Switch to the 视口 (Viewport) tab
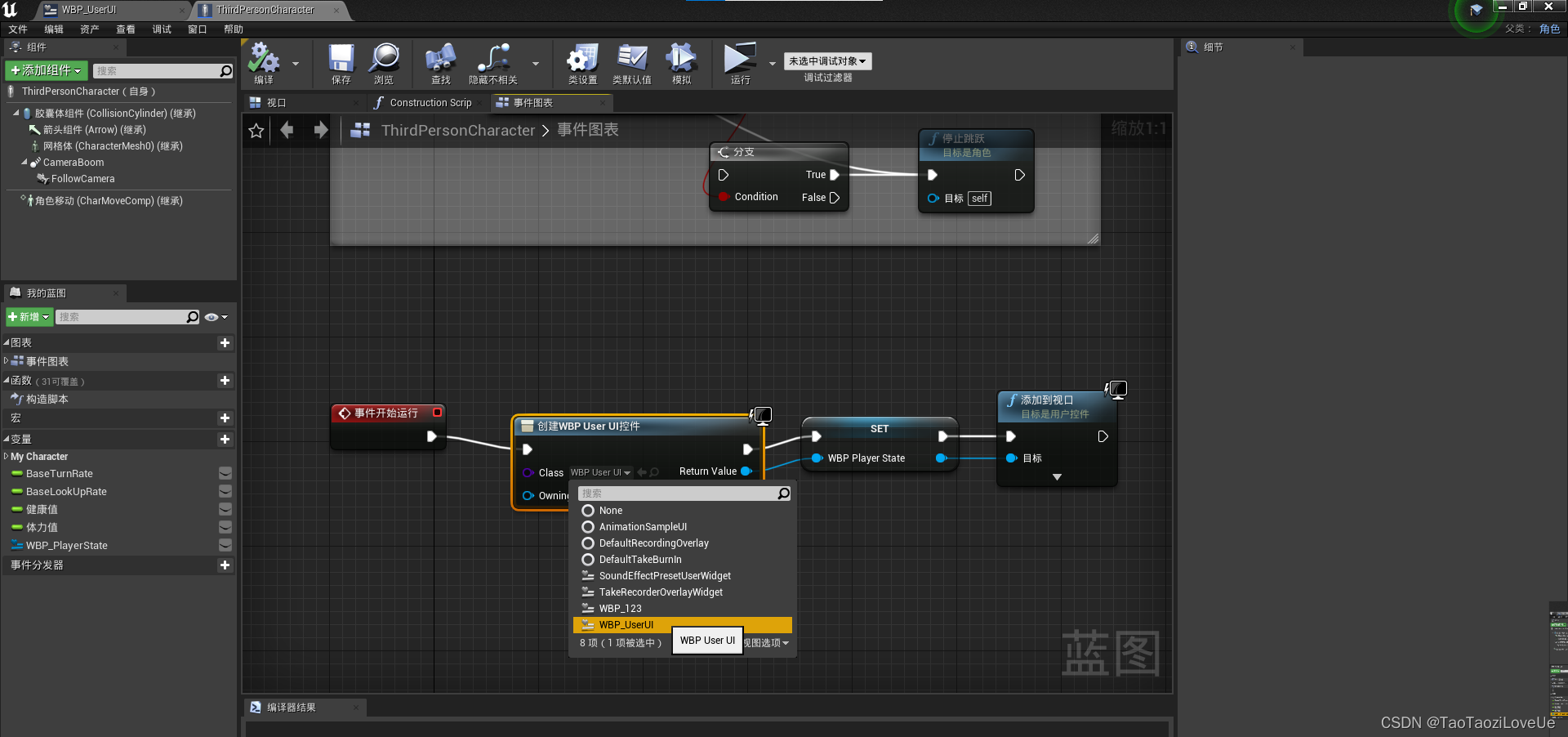Screen dimensions: 1568x737 (x=274, y=102)
